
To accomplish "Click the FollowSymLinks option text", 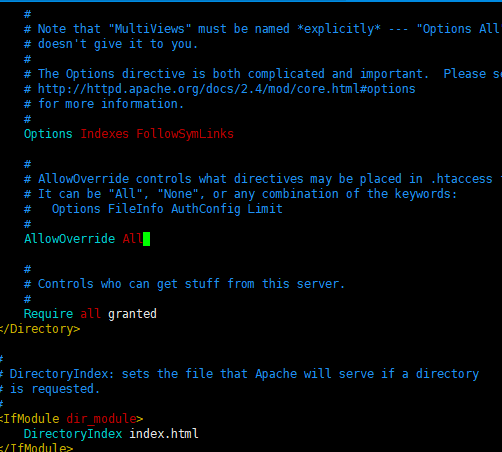I will click(x=185, y=134).
